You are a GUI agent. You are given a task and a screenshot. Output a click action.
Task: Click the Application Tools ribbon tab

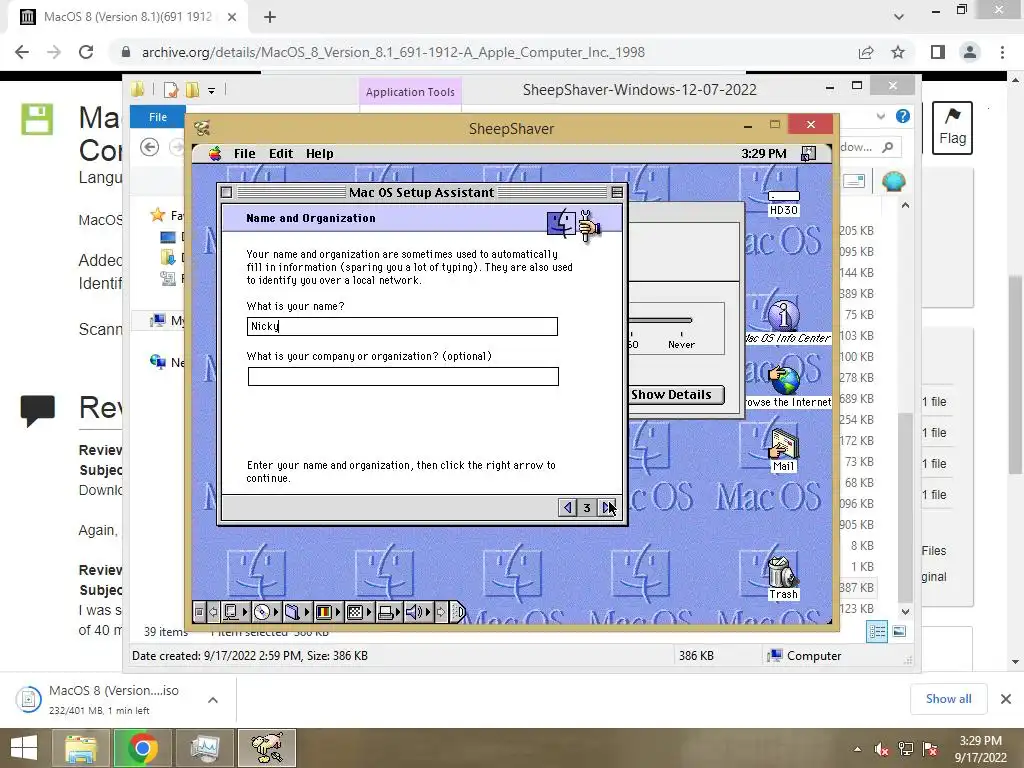tap(410, 92)
